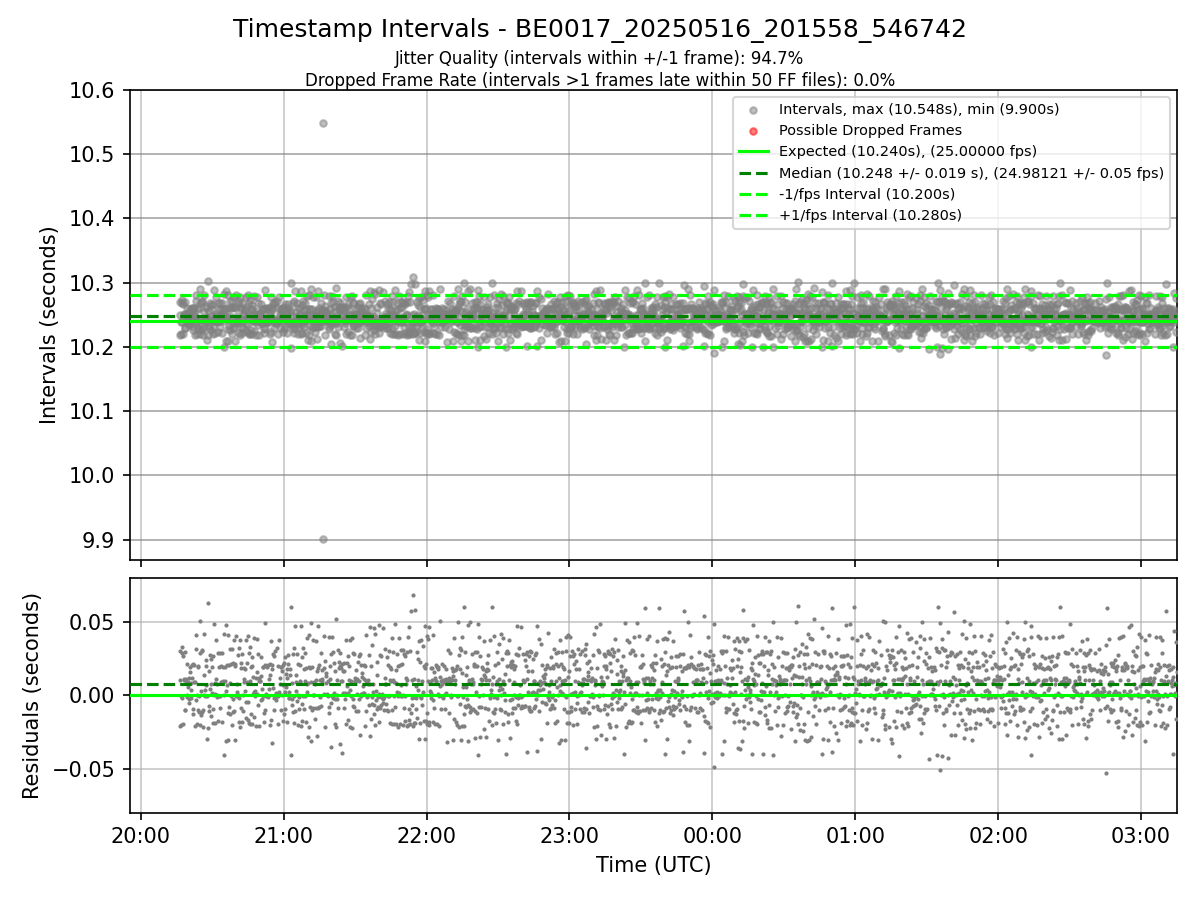This screenshot has height=900, width=1200.
Task: Click the outlier data point near 9.900 seconds
Action: (323, 539)
